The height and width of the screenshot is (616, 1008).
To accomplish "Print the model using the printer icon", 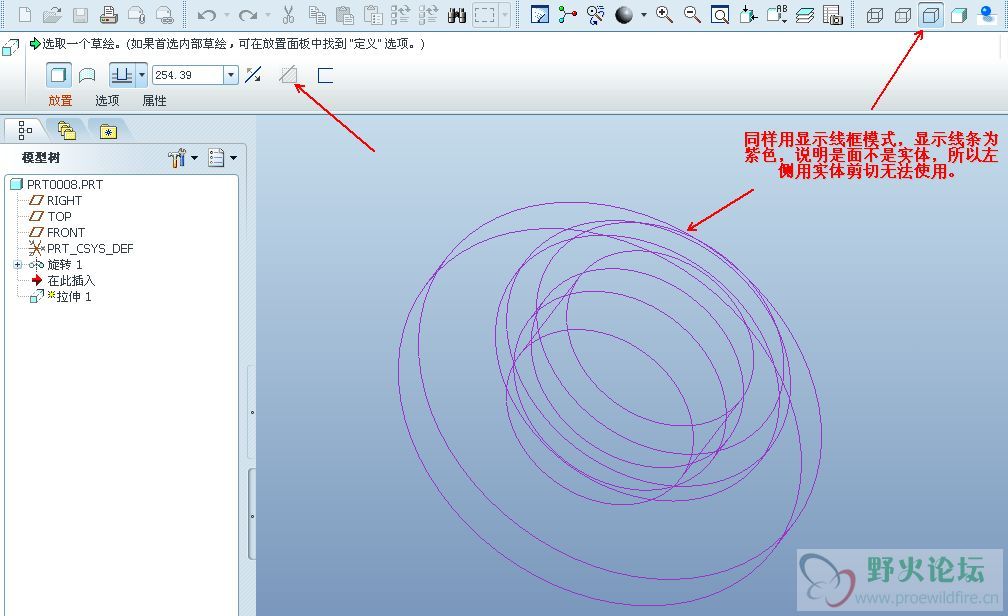I will point(109,14).
